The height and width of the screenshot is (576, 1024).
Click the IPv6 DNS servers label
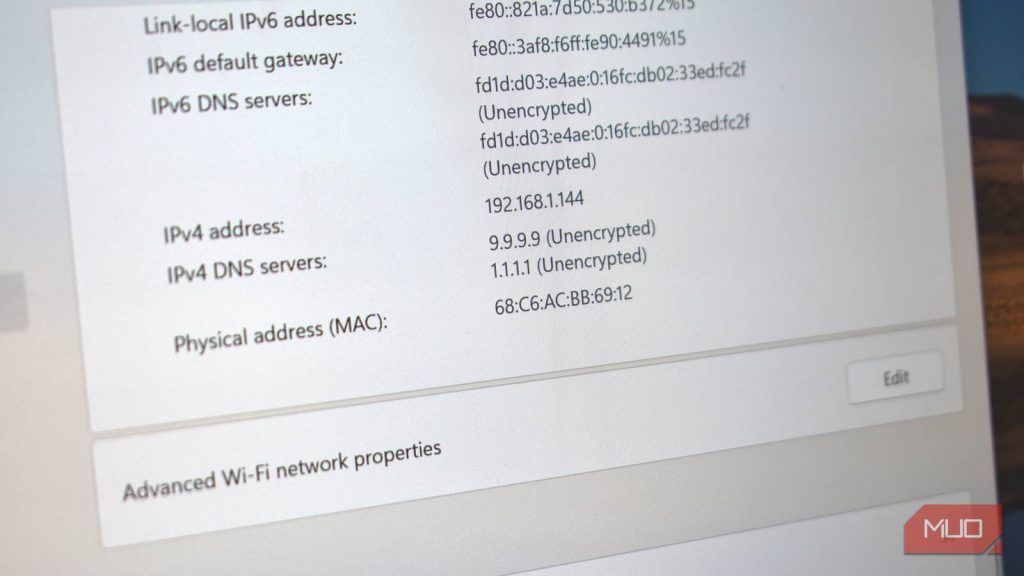click(231, 103)
